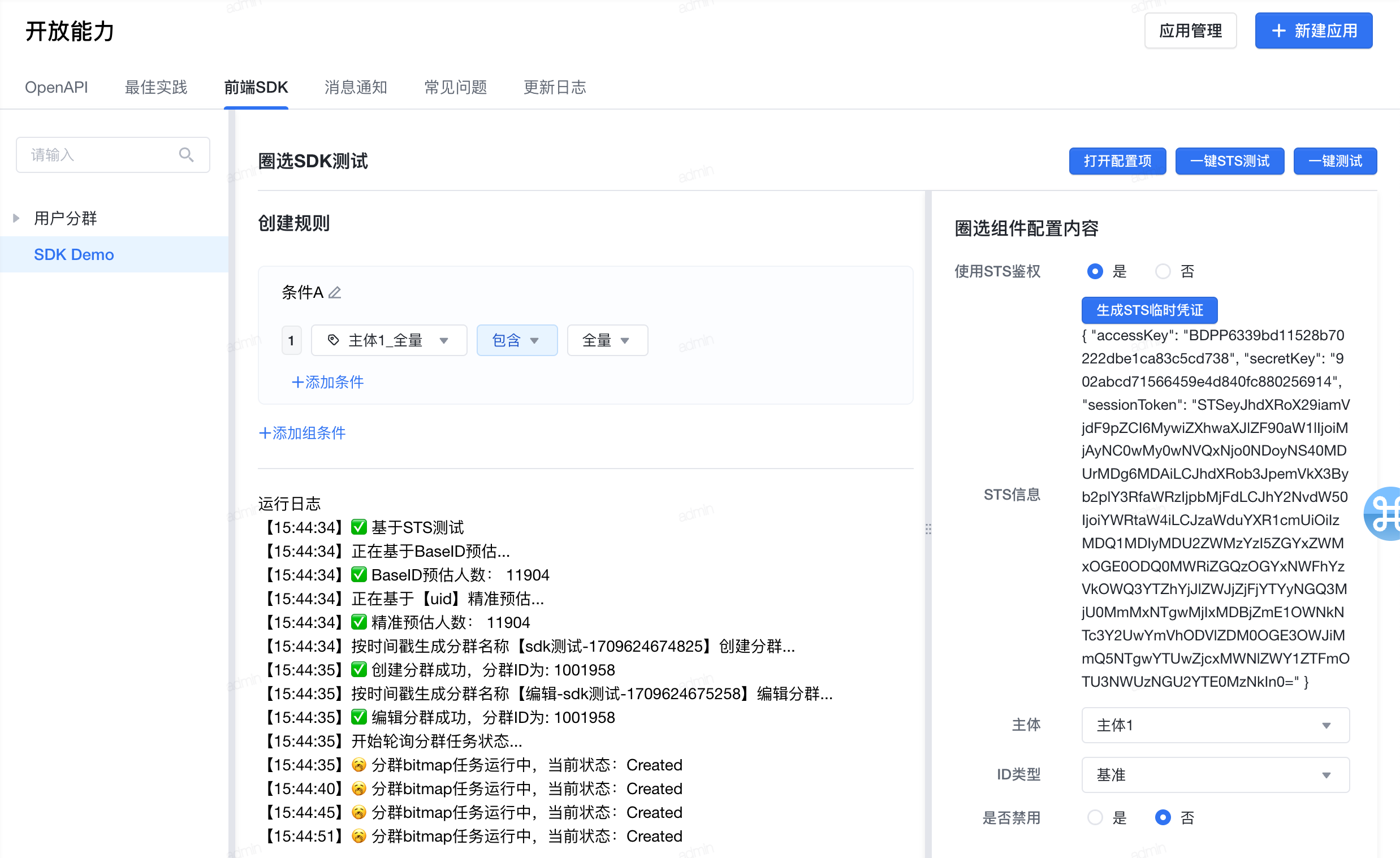Click the 一键STS测试 button
The image size is (1400, 858).
tap(1229, 161)
